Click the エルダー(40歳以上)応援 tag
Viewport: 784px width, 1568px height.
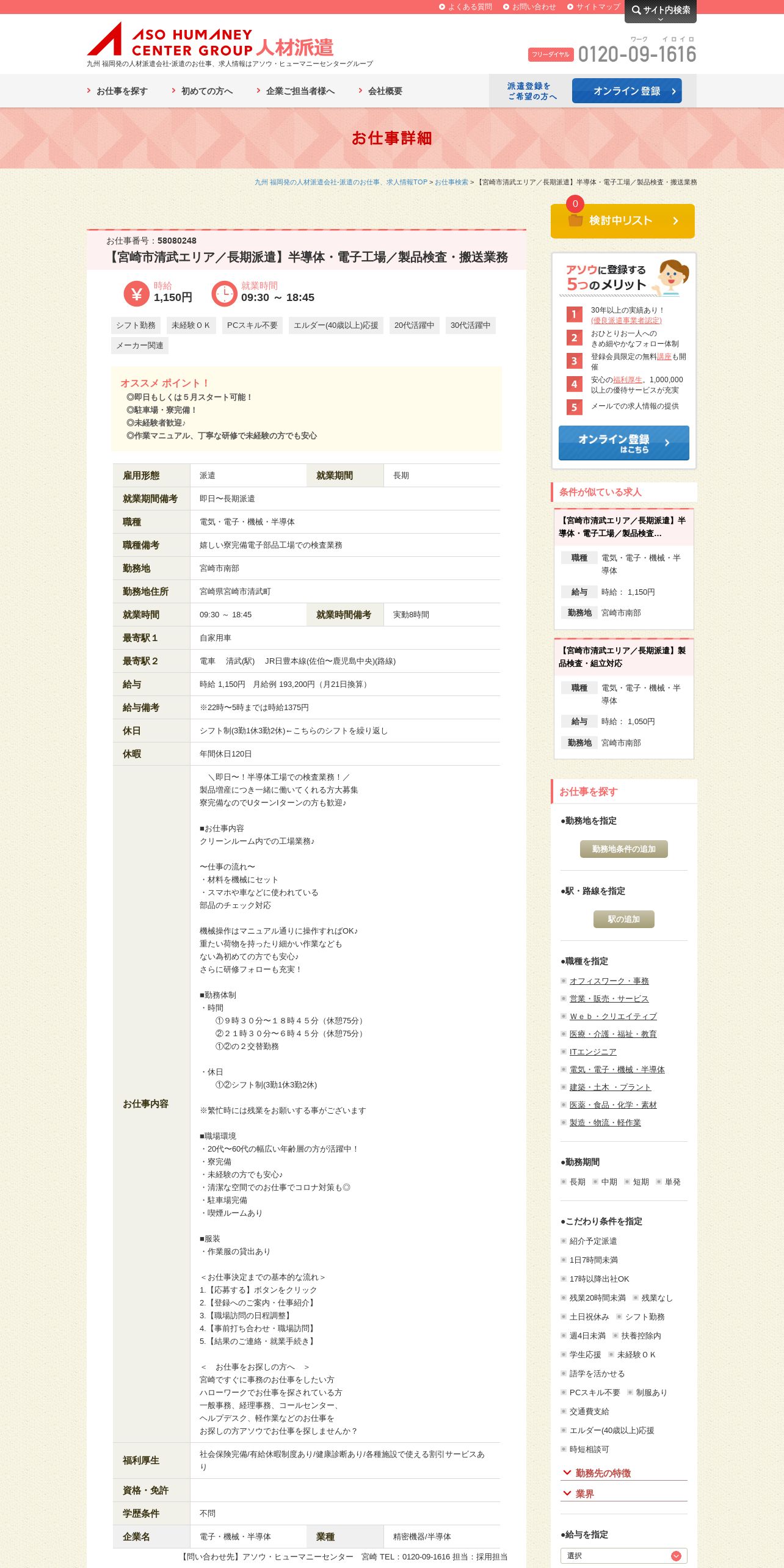(x=336, y=325)
